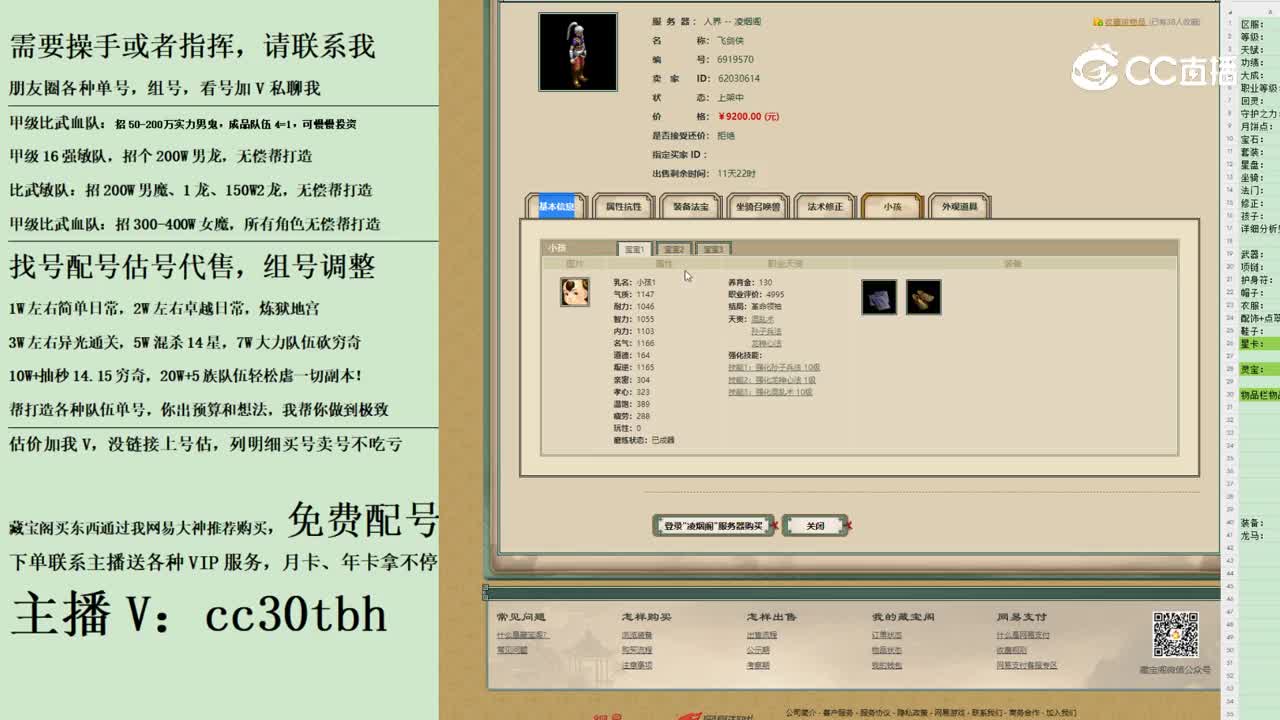
Task: Click the brown shoes equipment icon
Action: pos(923,297)
